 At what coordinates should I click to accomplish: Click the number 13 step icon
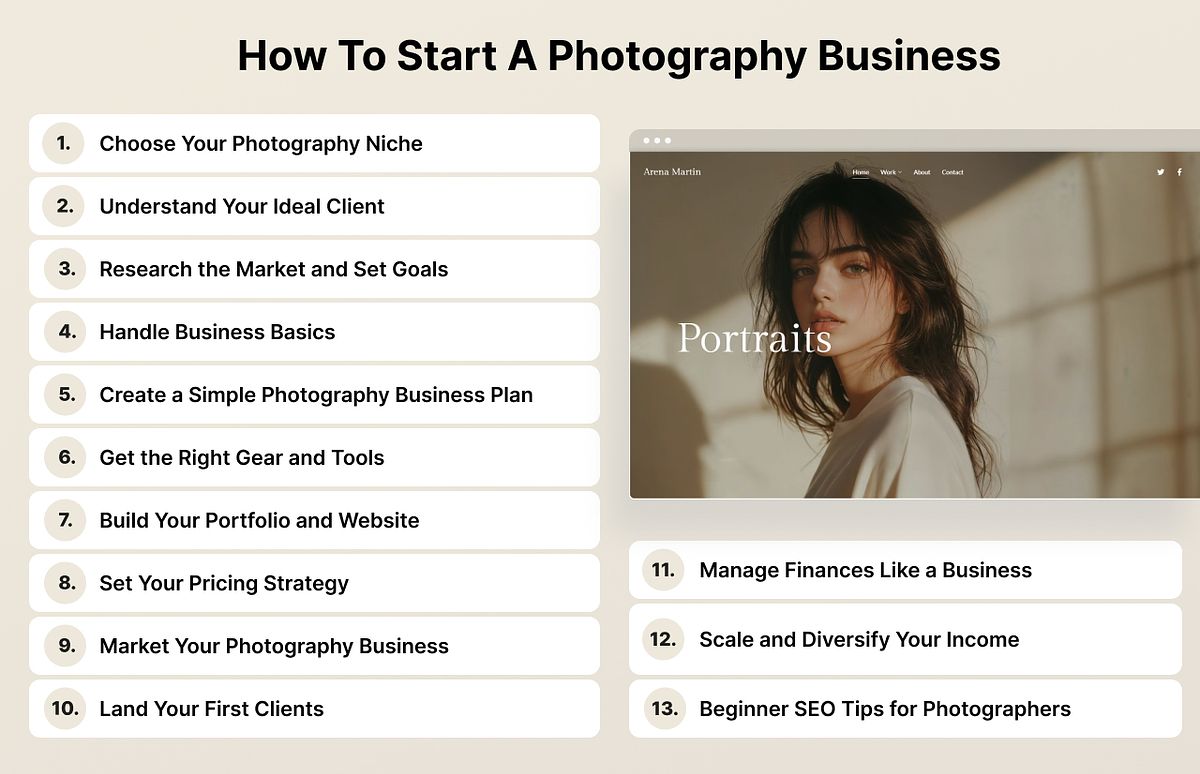point(663,708)
